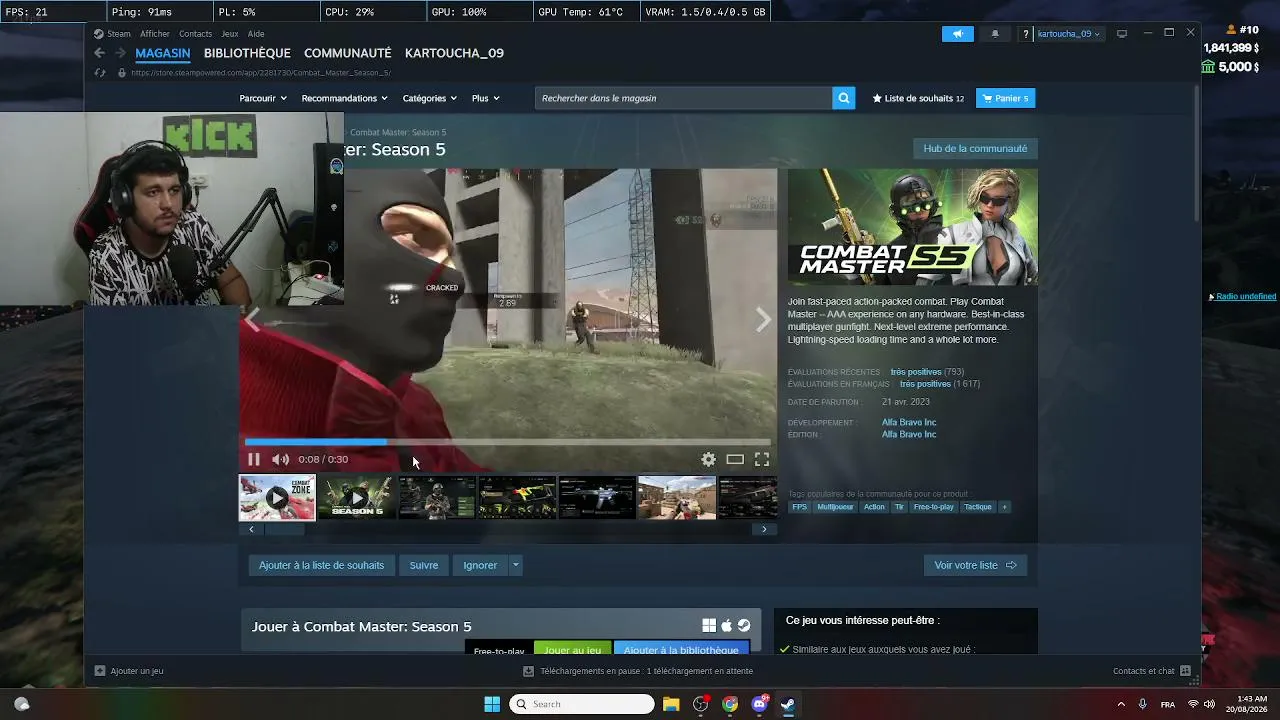
Task: Click the thumbnail strip scrollbar handle
Action: [284, 529]
